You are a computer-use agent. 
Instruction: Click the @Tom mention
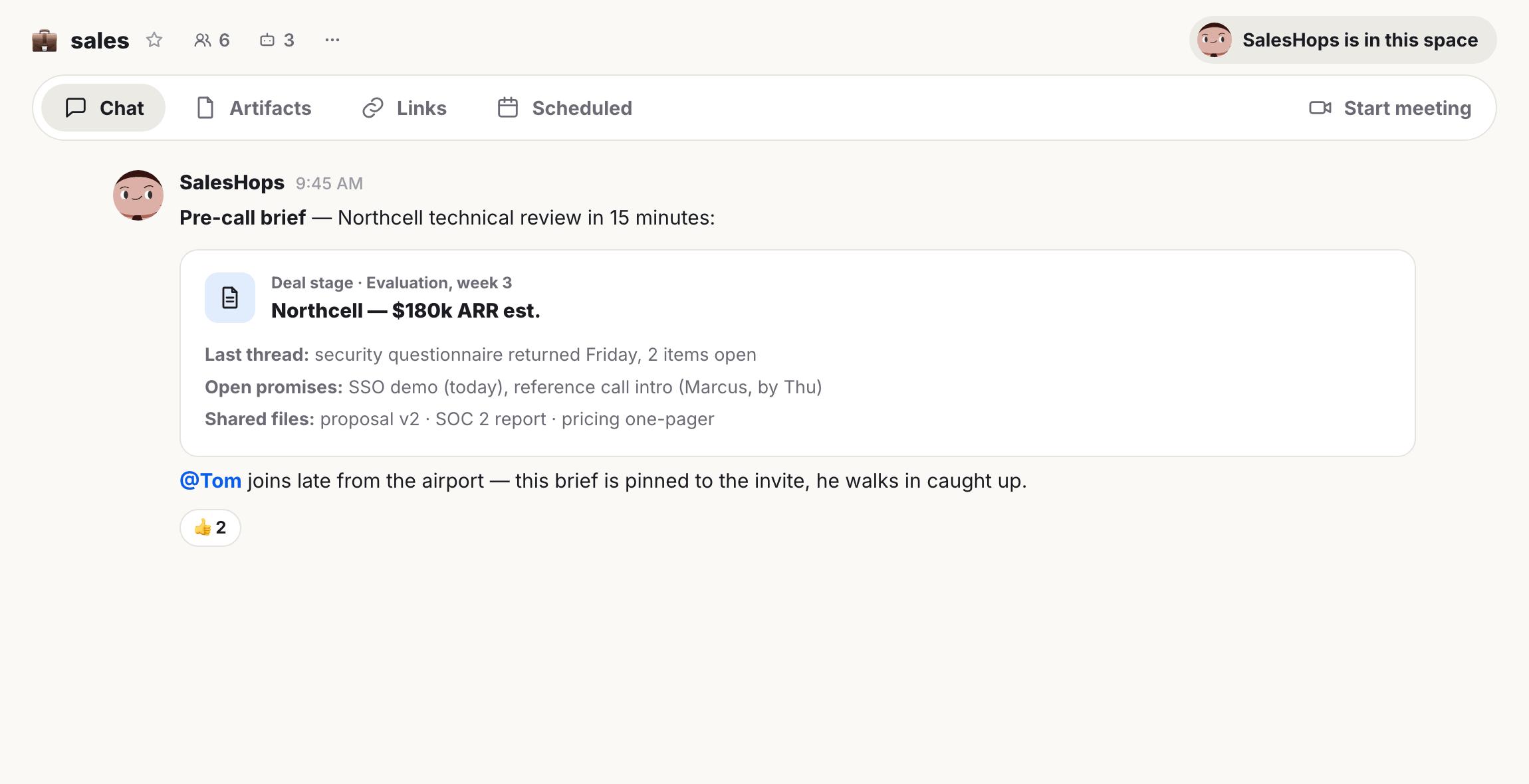coord(211,480)
